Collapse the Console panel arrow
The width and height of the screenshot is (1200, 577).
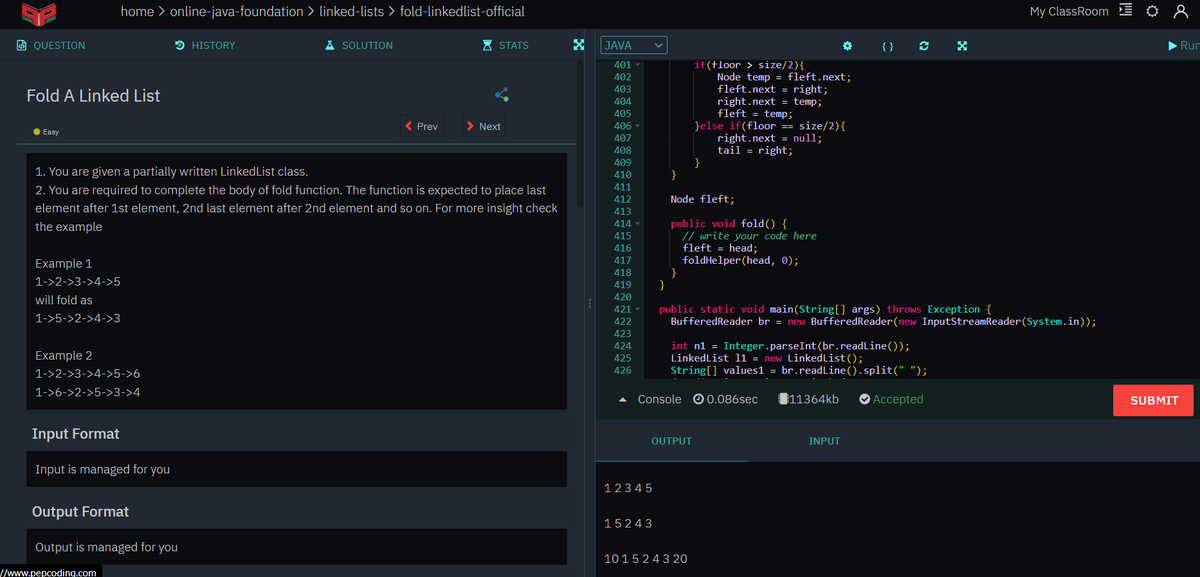[624, 399]
